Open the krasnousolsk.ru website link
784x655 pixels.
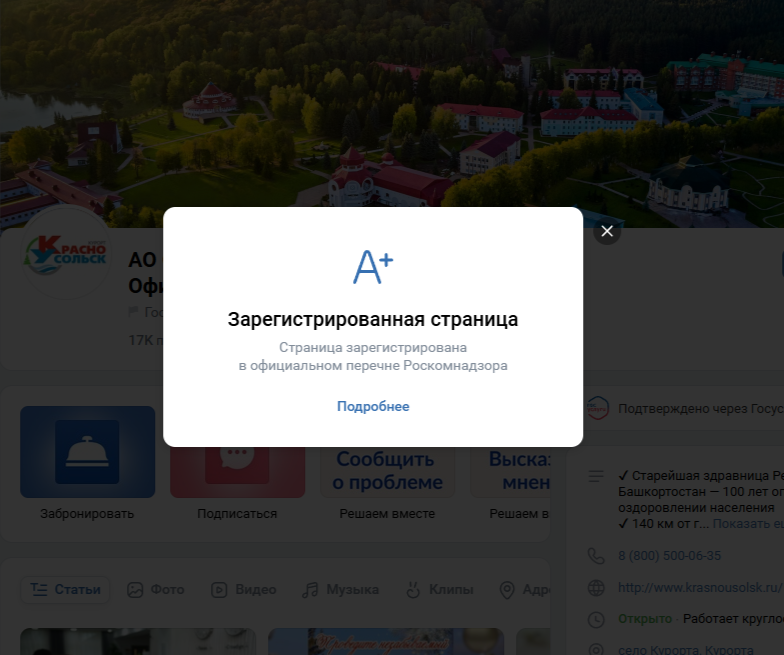tap(700, 588)
